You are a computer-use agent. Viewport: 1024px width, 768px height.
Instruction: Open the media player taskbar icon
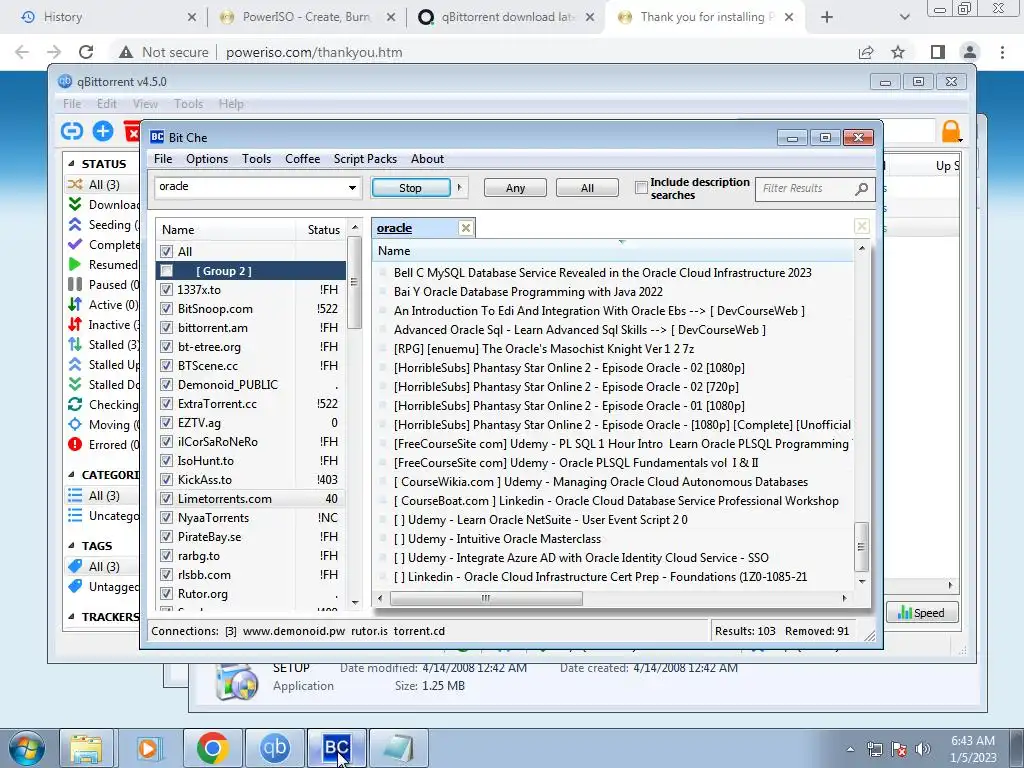click(x=150, y=748)
